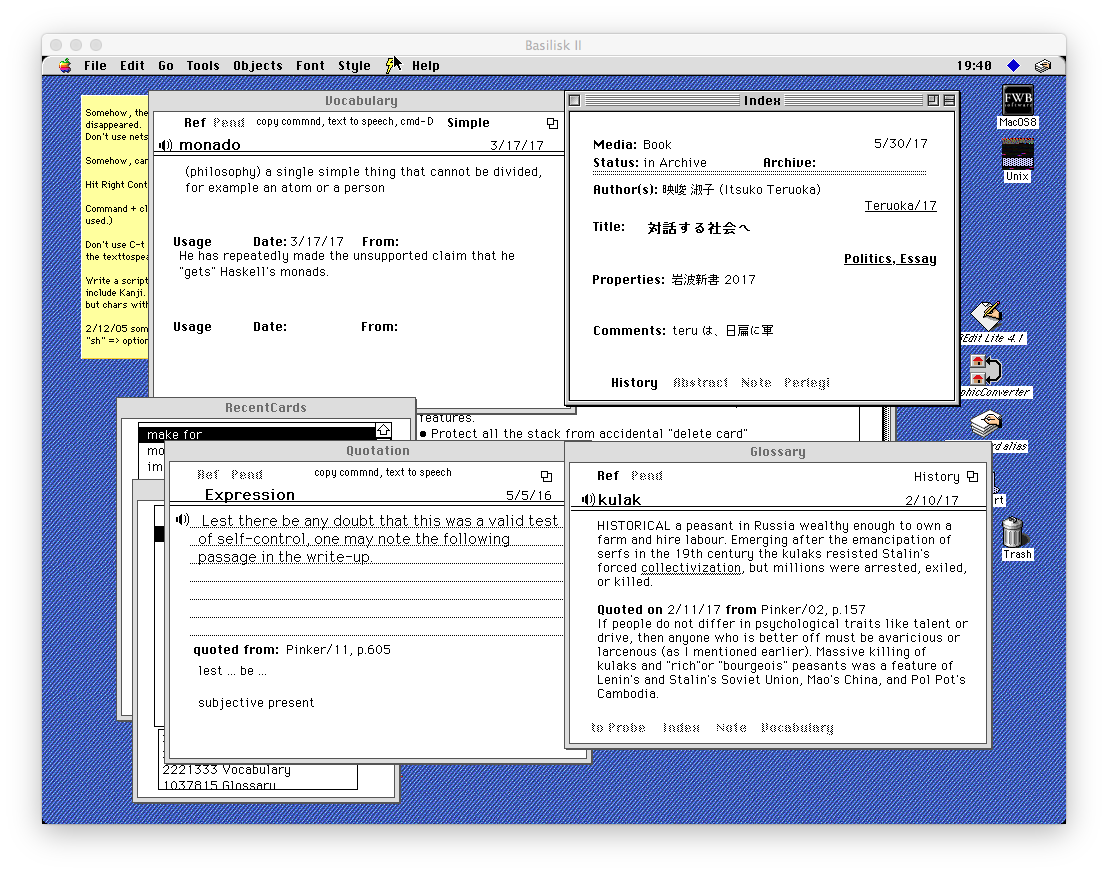Click Vocabulary at the bottom of Glossary
1108x874 pixels.
[797, 727]
